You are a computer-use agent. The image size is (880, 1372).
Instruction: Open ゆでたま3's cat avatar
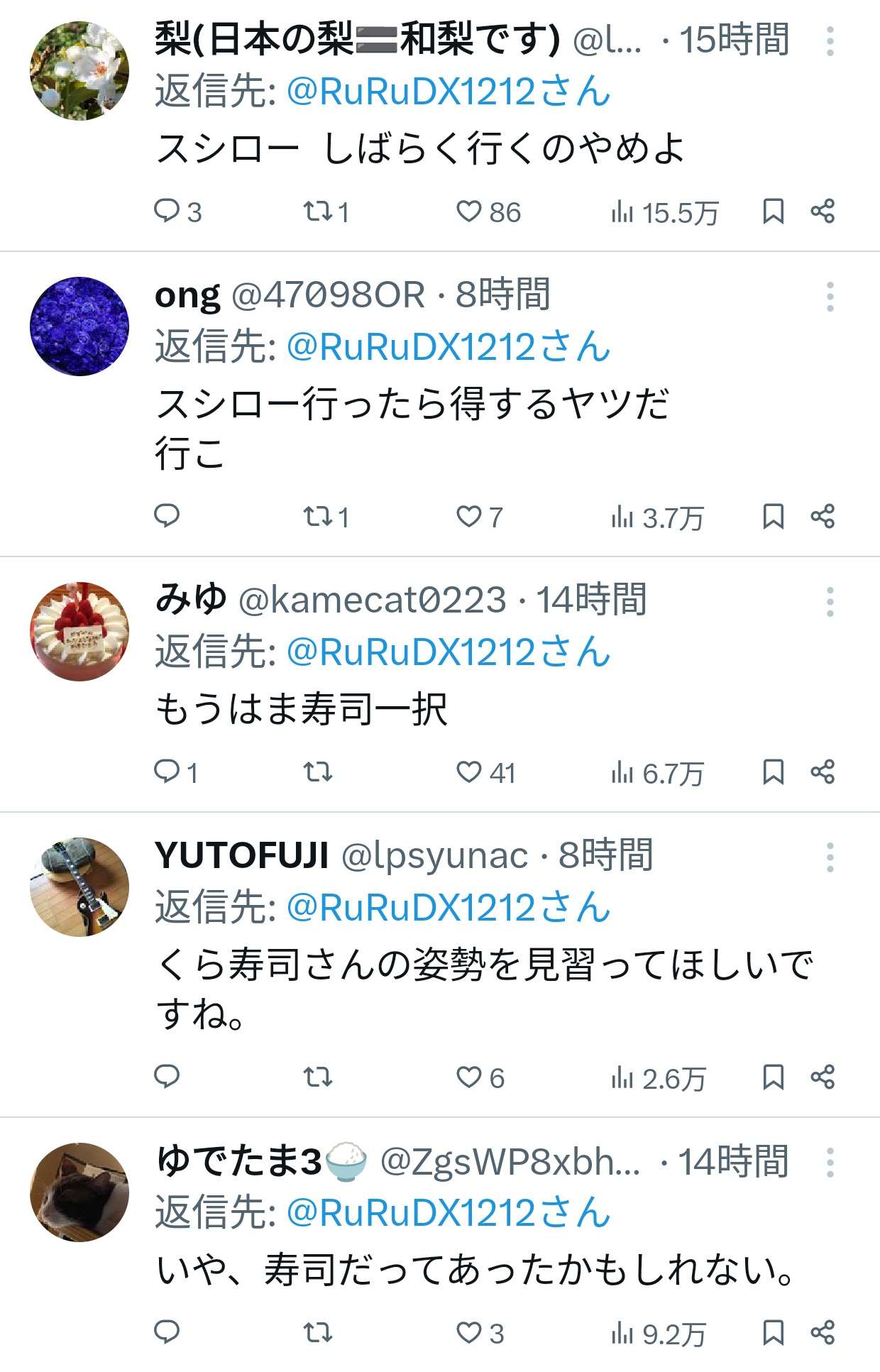79,1192
